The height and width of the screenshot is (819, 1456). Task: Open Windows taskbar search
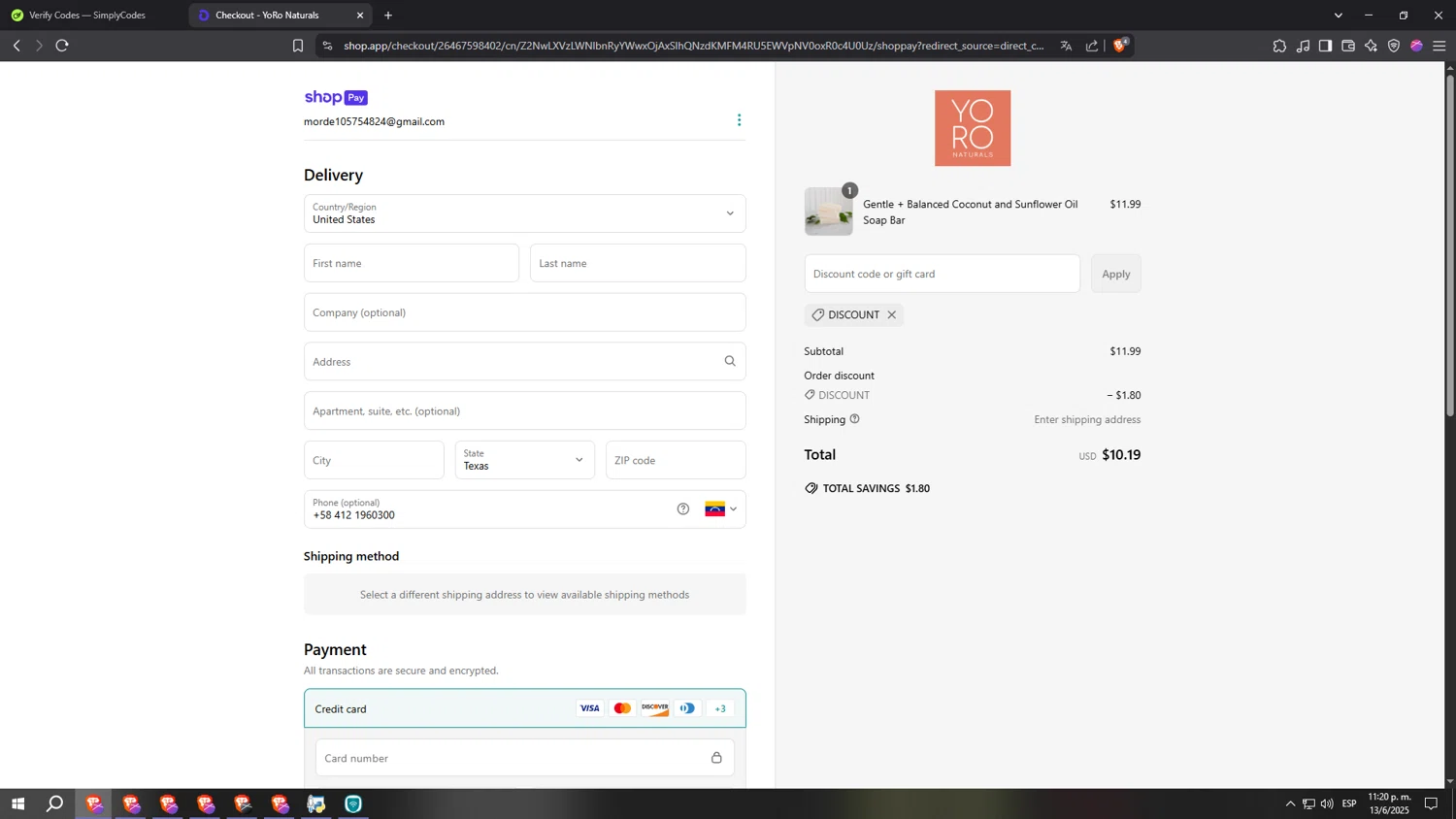pyautogui.click(x=55, y=803)
